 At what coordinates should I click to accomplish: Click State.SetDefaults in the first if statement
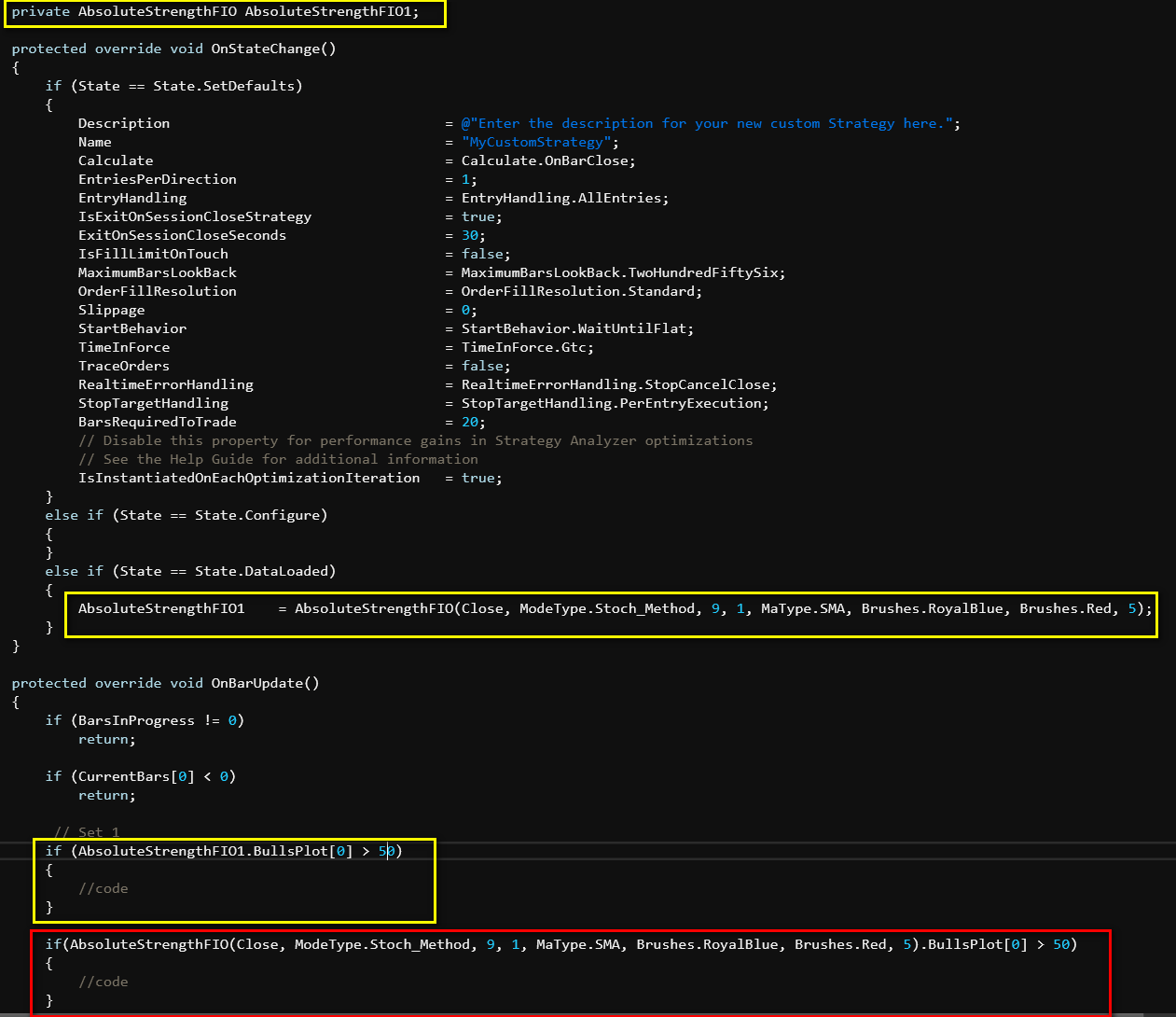[x=224, y=86]
